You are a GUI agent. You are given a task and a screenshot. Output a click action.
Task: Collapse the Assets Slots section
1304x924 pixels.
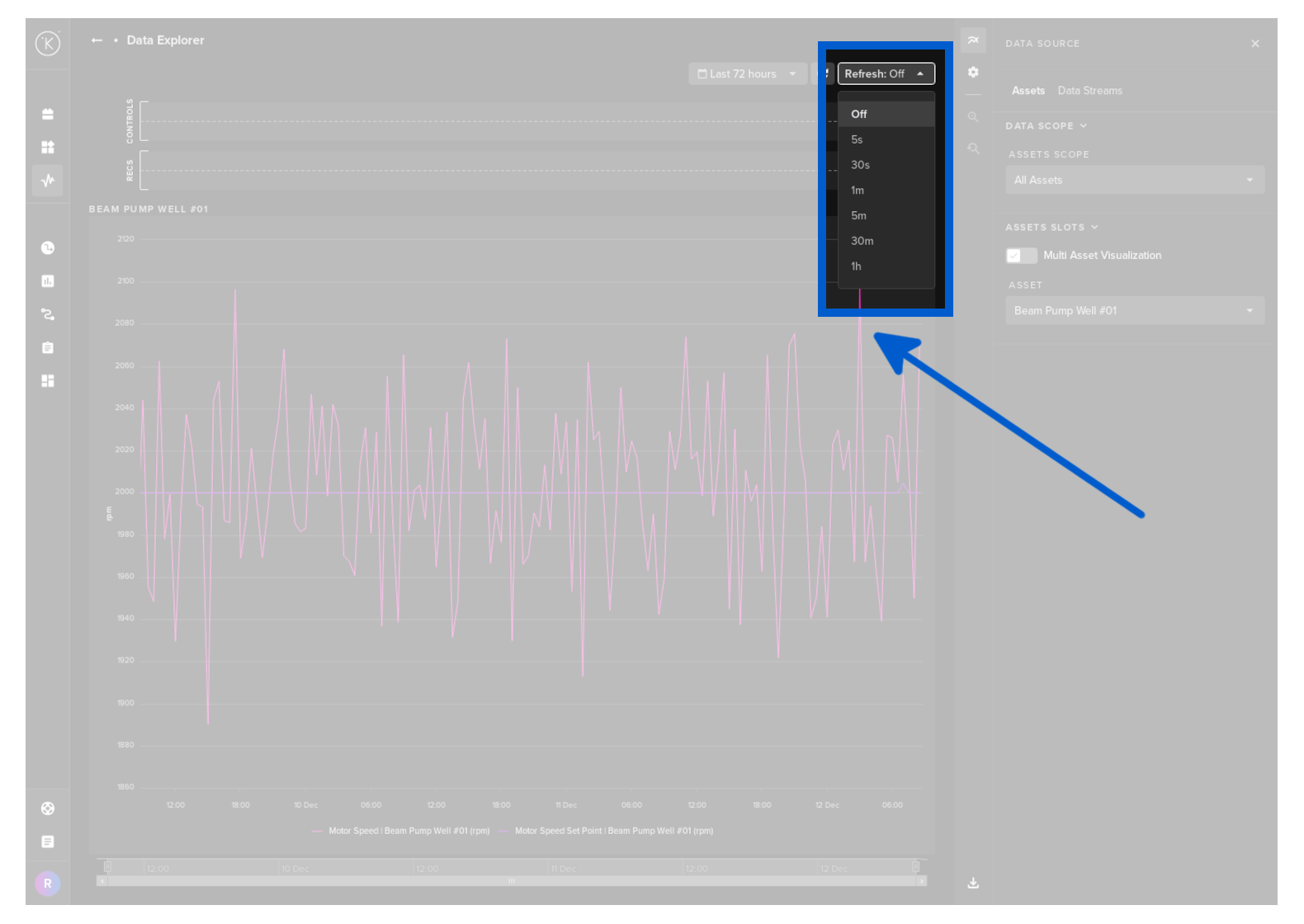[1051, 228]
